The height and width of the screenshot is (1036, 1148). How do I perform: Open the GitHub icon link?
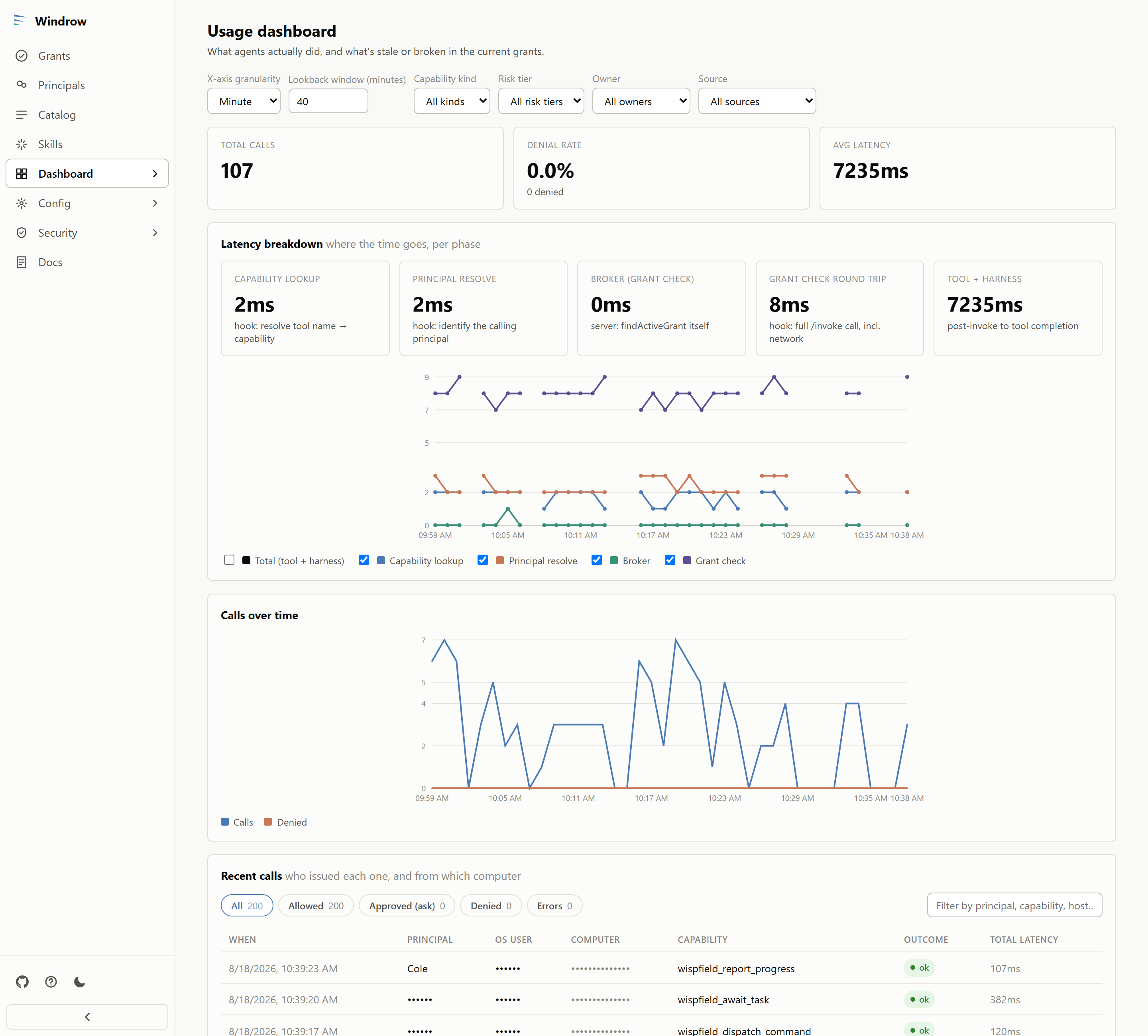click(22, 981)
